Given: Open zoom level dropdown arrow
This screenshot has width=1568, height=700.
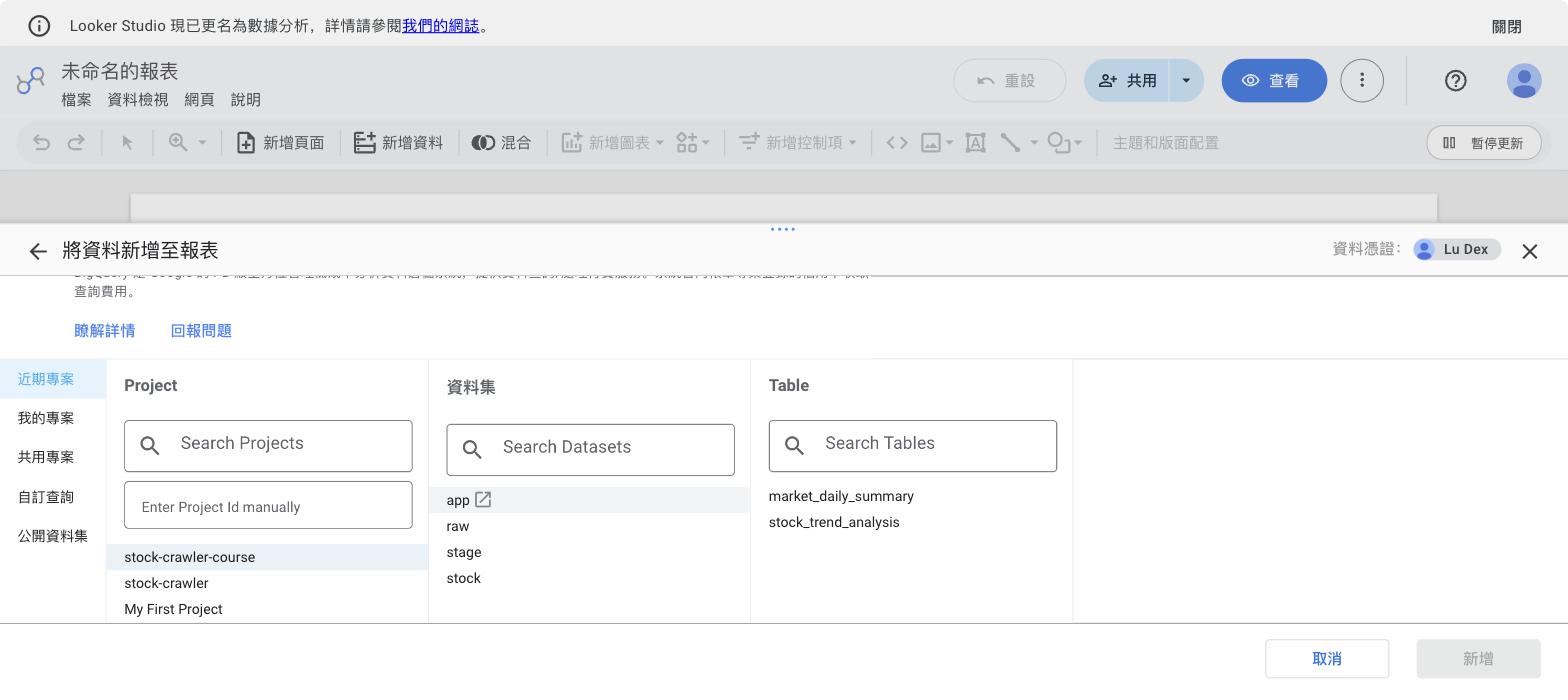Looking at the screenshot, I should point(202,143).
